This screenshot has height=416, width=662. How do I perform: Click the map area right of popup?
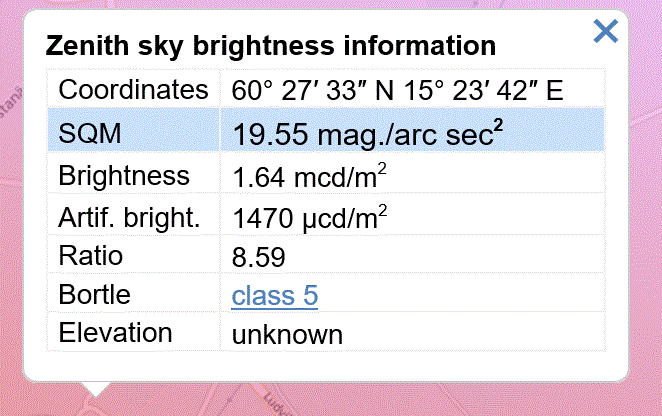645,211
